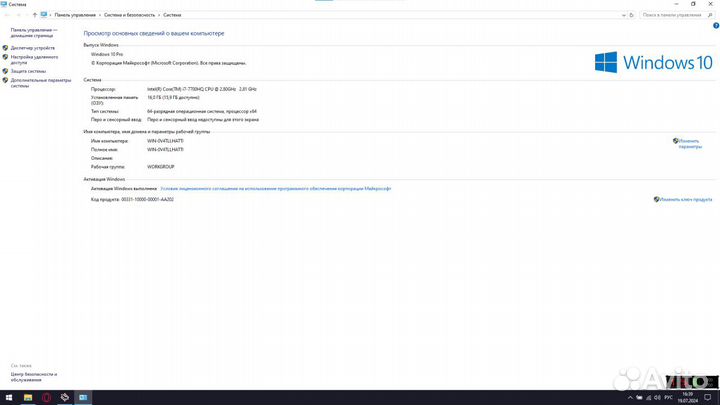Click the Windows 10 Pro edition text

click(107, 54)
